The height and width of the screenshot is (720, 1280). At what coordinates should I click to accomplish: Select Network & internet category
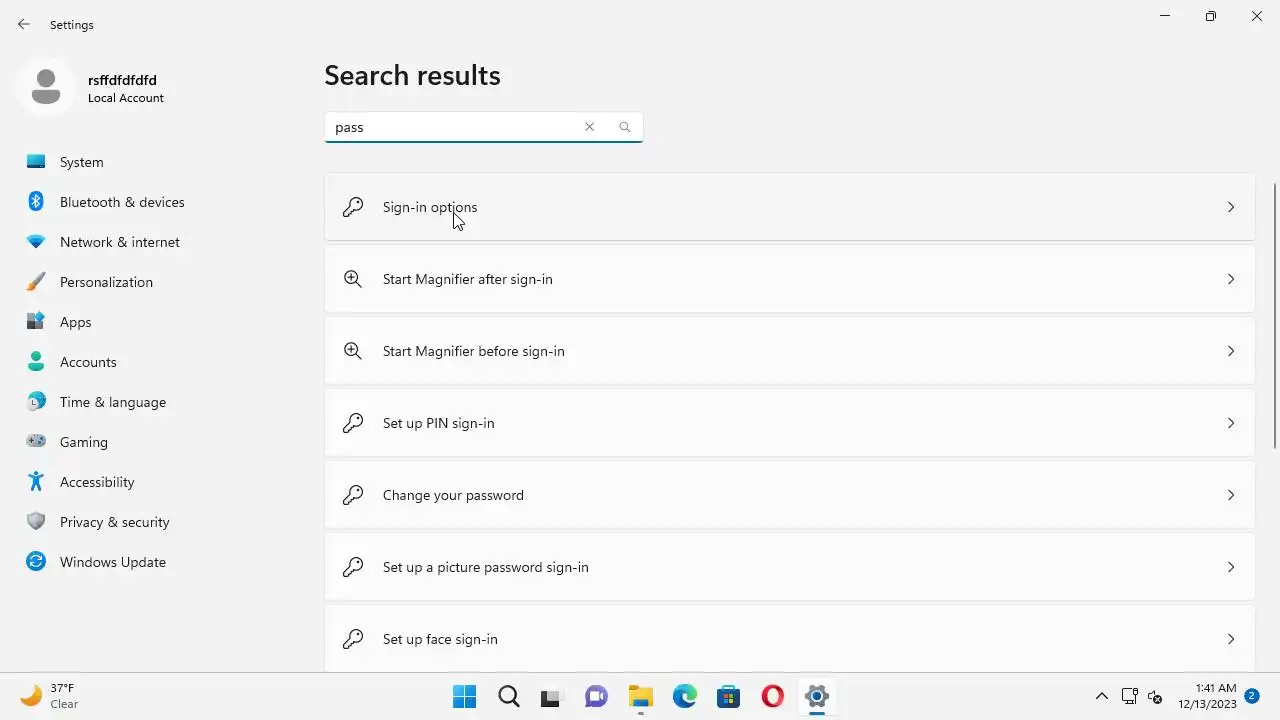click(119, 242)
